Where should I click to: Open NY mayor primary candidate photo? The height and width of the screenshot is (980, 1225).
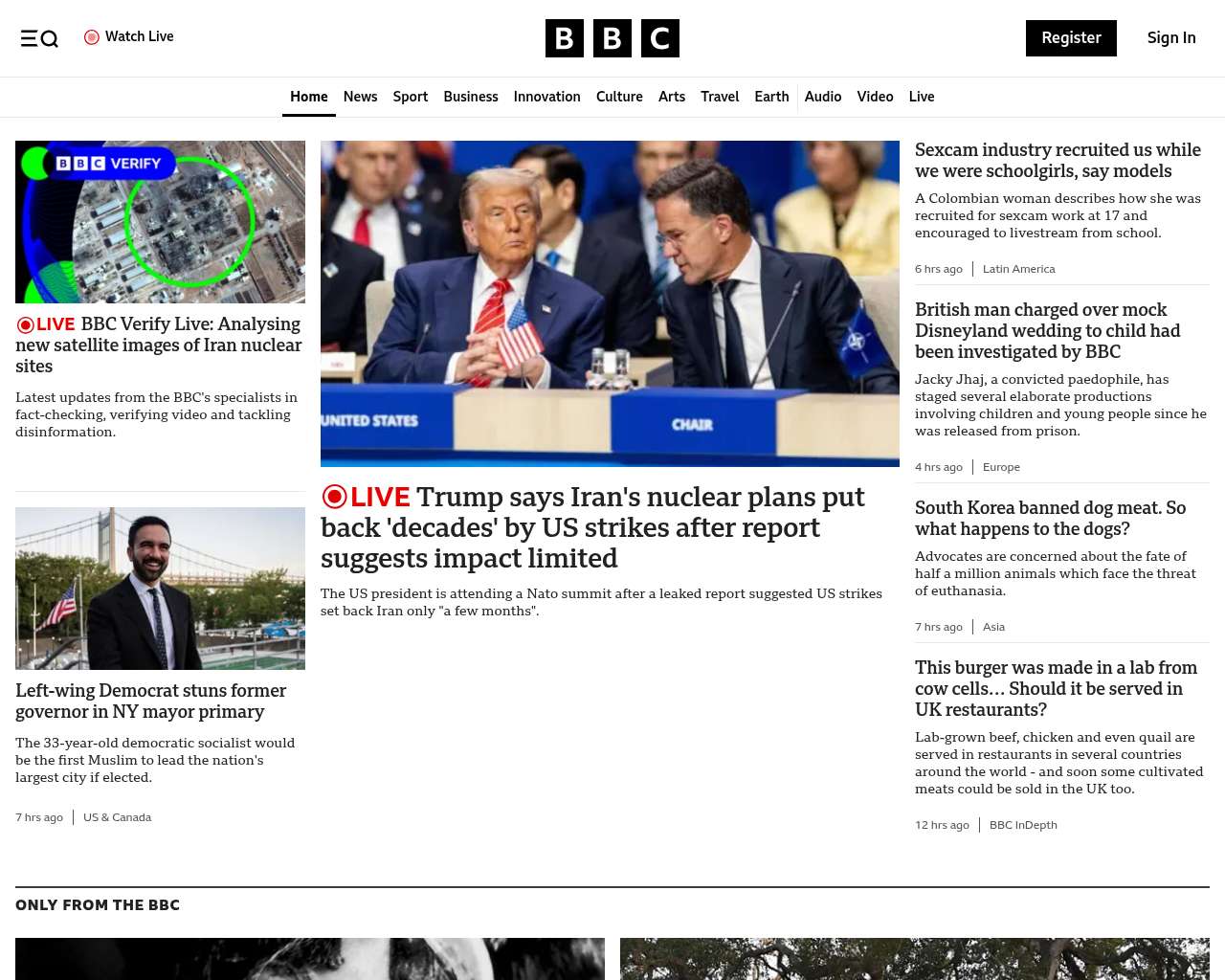[x=160, y=589]
